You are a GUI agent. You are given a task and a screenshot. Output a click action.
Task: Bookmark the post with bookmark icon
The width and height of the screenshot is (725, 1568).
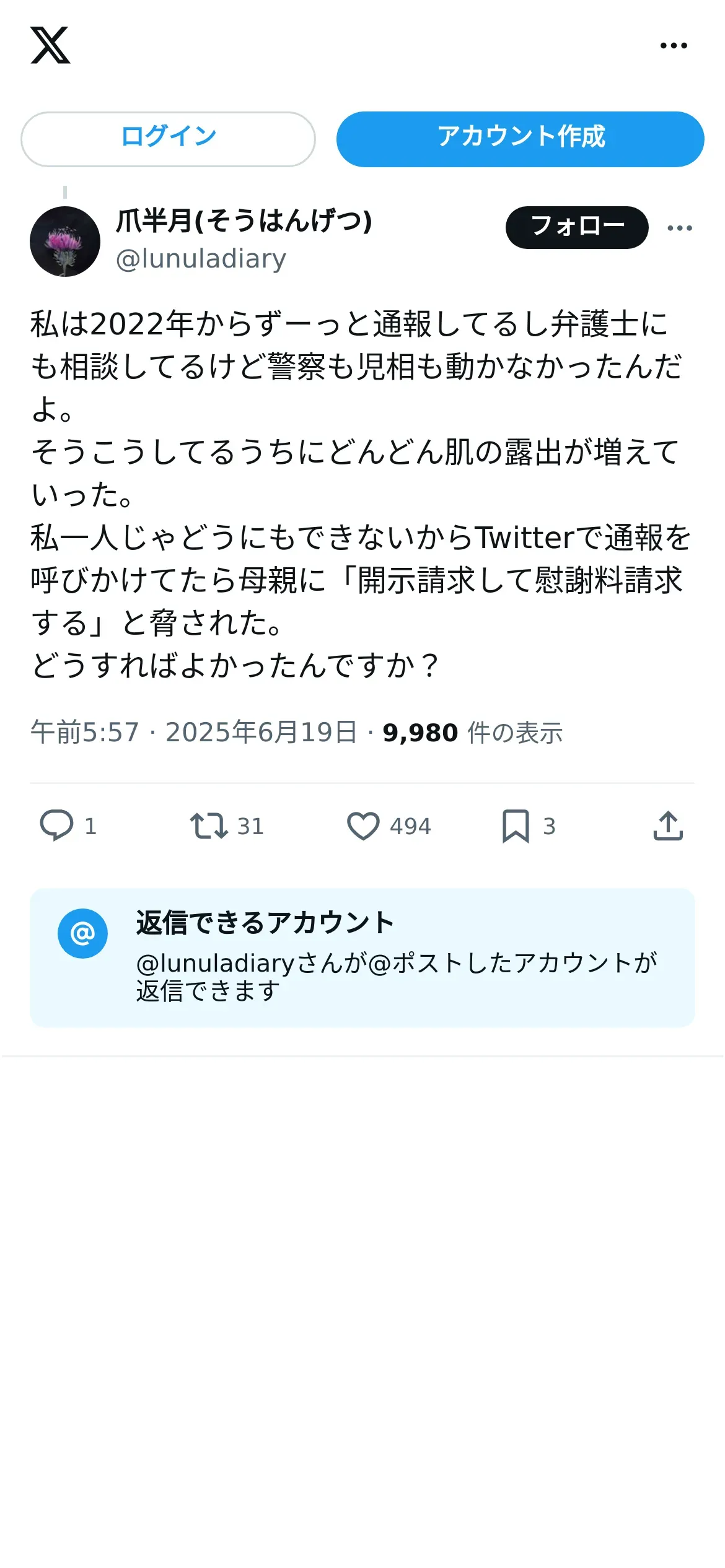click(x=516, y=825)
